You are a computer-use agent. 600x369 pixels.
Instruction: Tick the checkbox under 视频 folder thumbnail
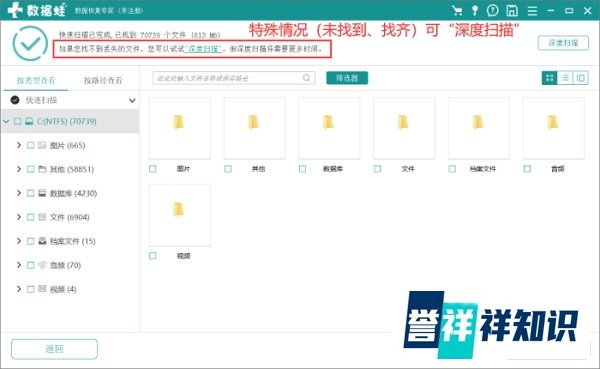pos(153,256)
